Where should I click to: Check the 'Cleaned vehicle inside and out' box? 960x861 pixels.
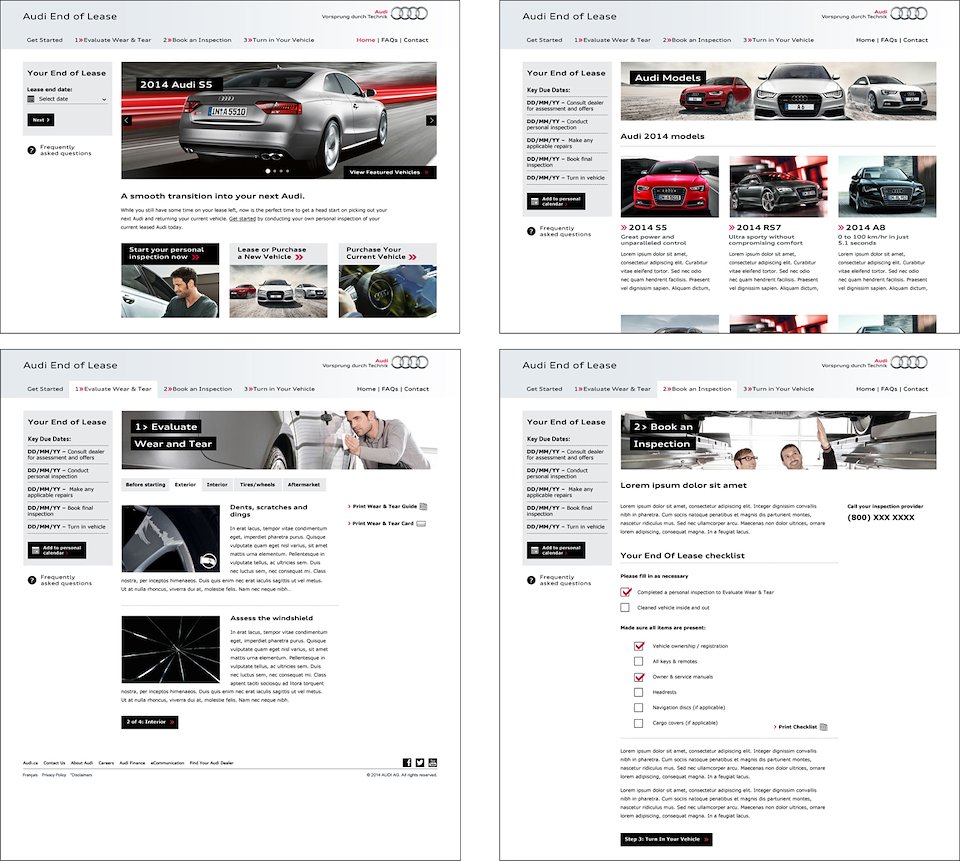[x=625, y=607]
